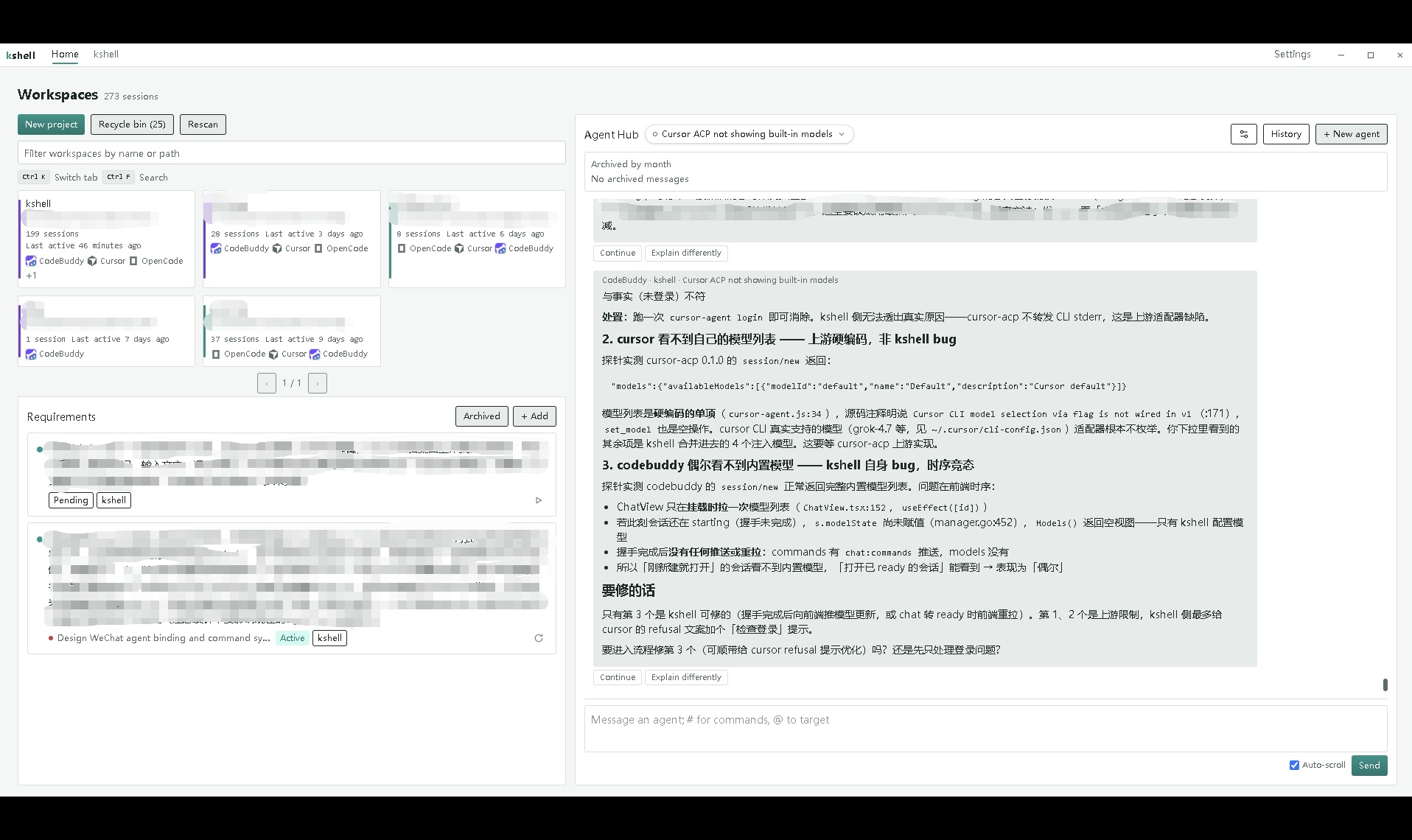
Task: Expand the +1 more agents indicator
Action: (31, 276)
